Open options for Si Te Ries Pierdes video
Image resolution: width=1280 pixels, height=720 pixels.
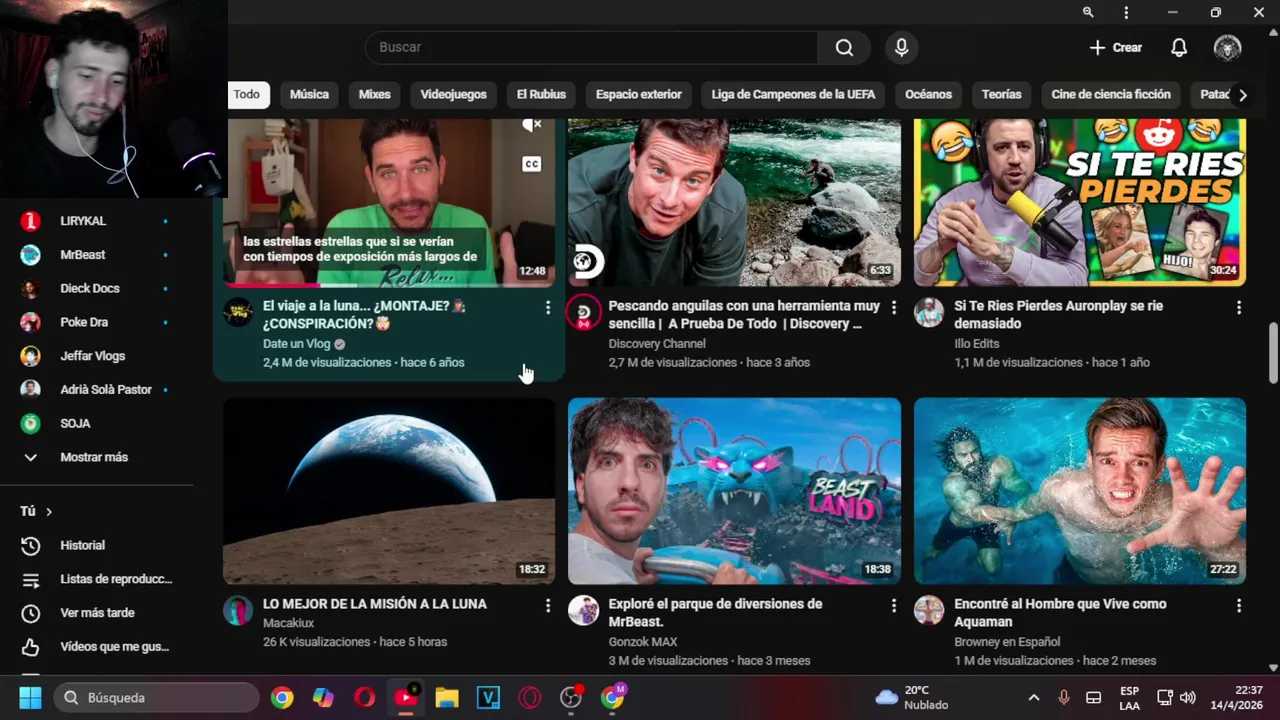[x=1239, y=307]
